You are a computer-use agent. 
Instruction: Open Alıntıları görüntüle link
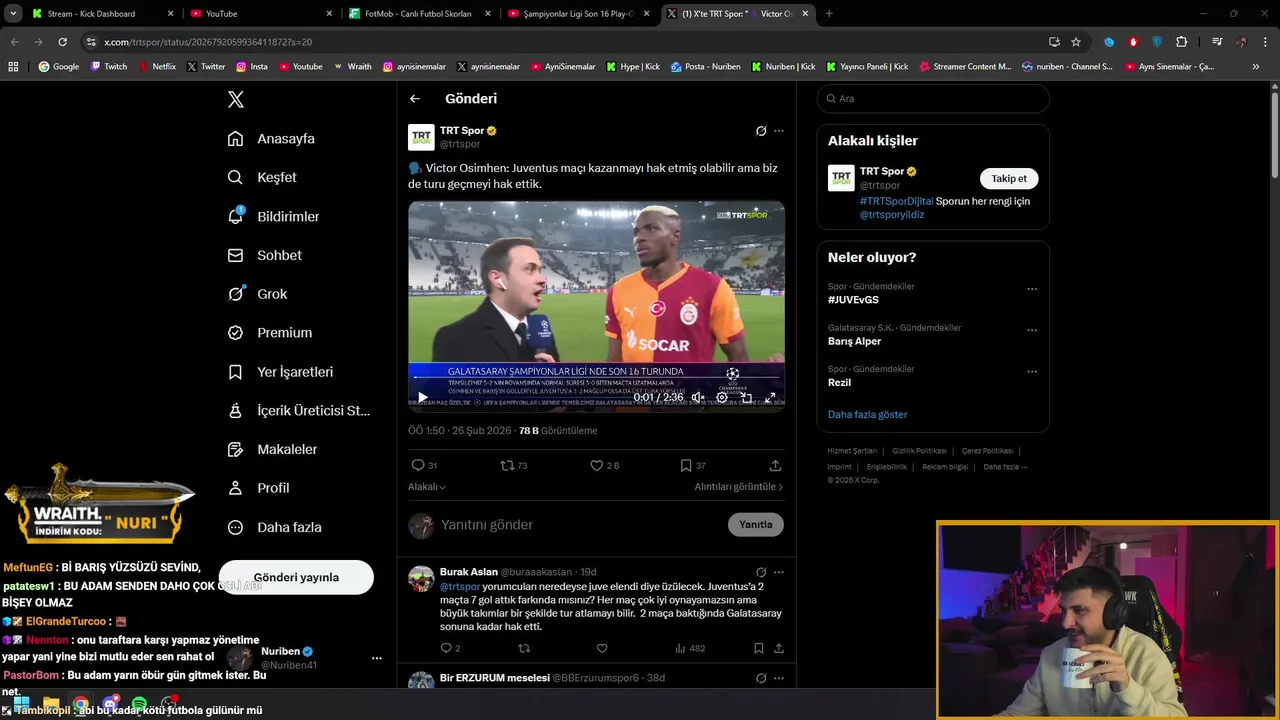pos(739,487)
